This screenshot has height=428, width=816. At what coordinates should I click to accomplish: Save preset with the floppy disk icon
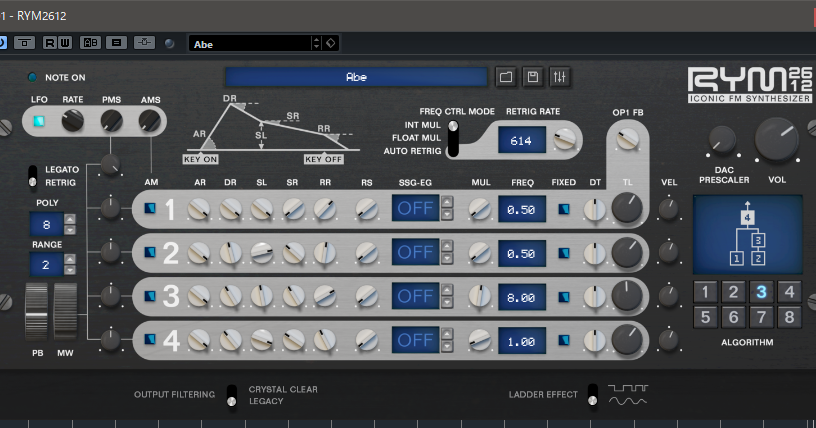click(532, 77)
